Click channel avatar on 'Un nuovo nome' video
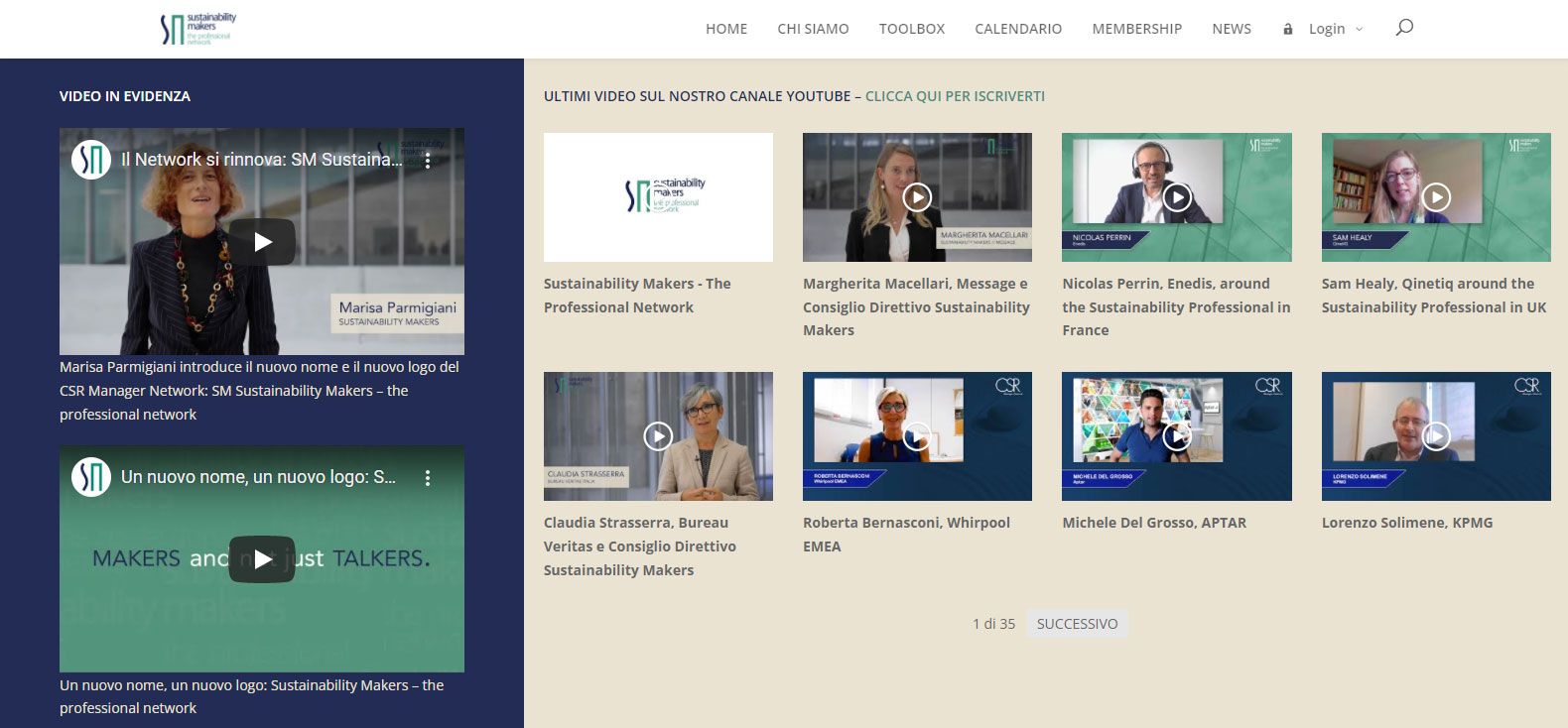1568x728 pixels. [91, 477]
